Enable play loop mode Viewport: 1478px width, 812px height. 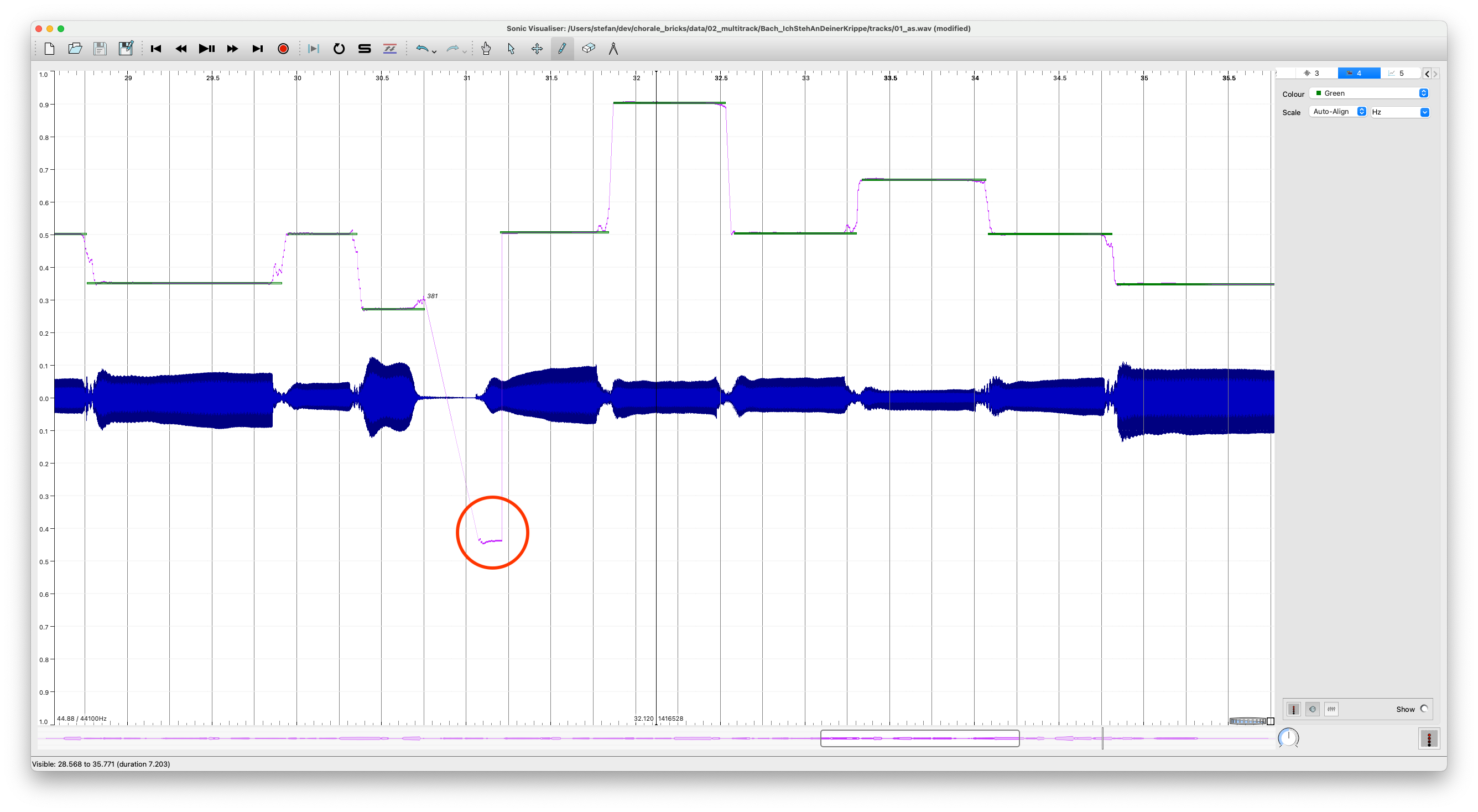point(339,49)
